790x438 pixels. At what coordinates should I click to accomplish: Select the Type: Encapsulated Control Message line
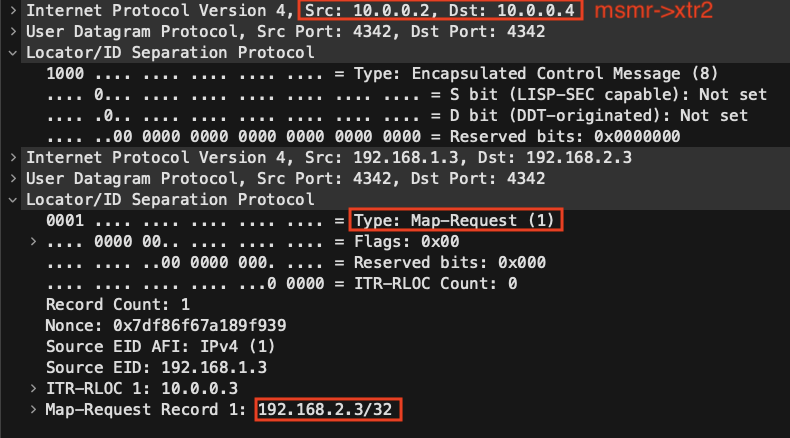click(x=382, y=74)
